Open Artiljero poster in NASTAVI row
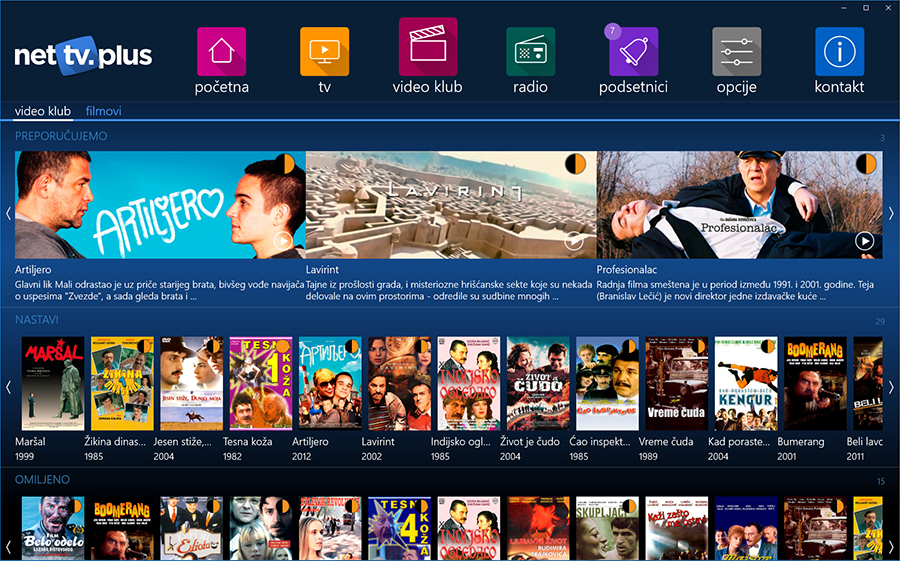The width and height of the screenshot is (900, 561). [330, 384]
